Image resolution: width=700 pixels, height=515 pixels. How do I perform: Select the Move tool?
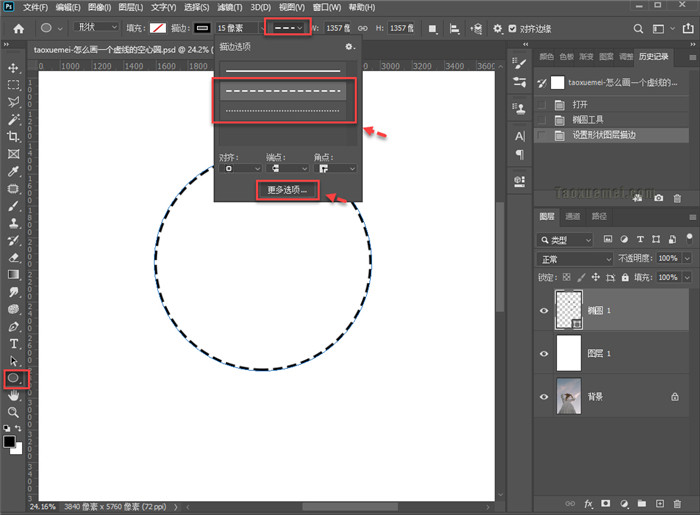[13, 68]
